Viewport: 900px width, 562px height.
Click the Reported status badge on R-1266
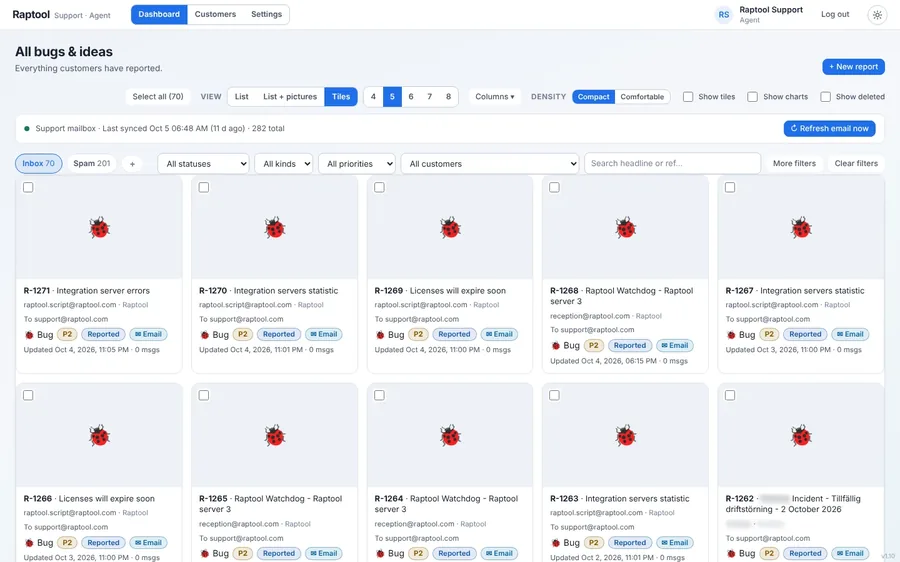103,542
